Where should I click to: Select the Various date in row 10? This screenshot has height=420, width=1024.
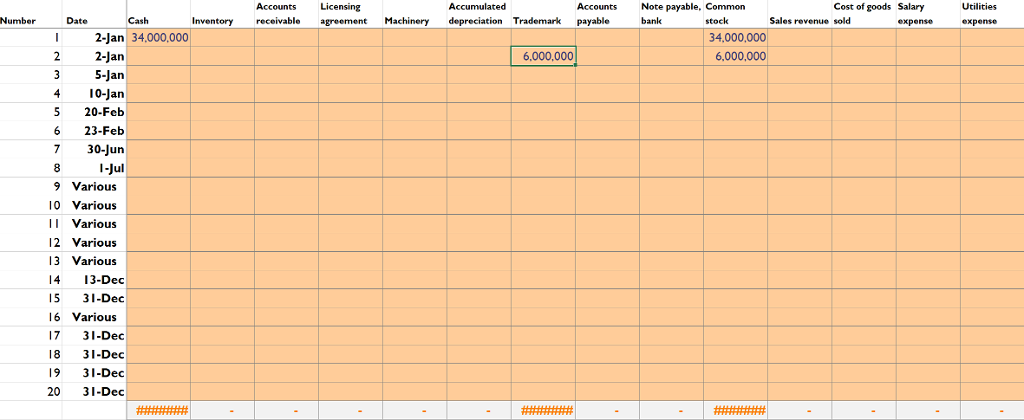click(95, 206)
